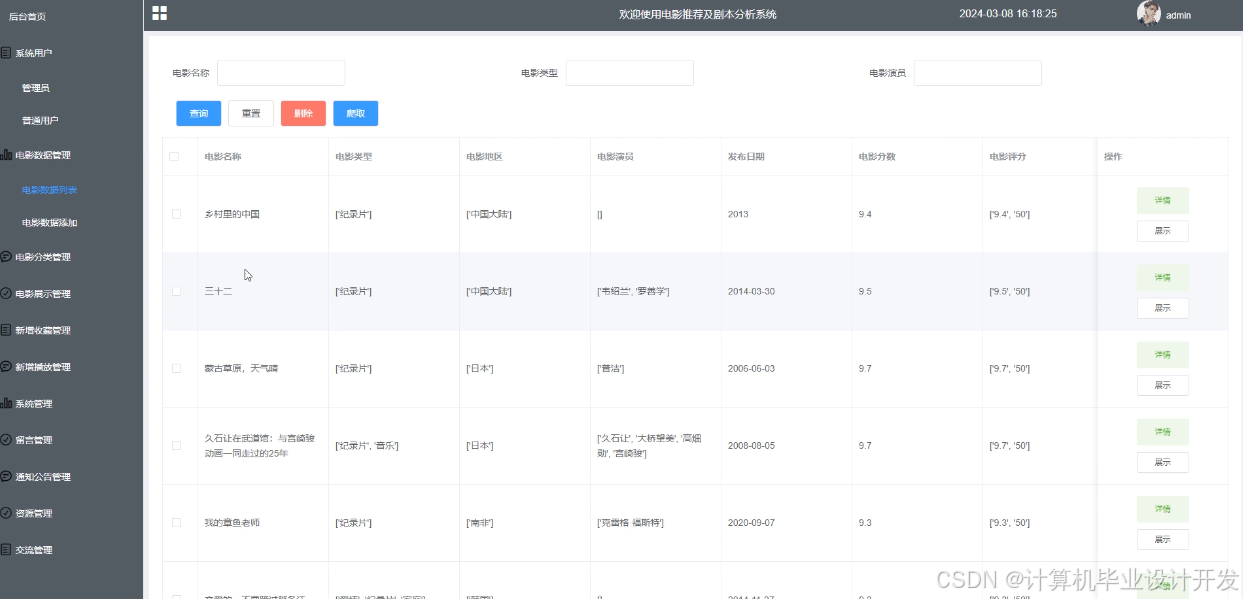1243x599 pixels.
Task: Open 详情 for 蒙古草原，天气晴
Action: 1162,354
